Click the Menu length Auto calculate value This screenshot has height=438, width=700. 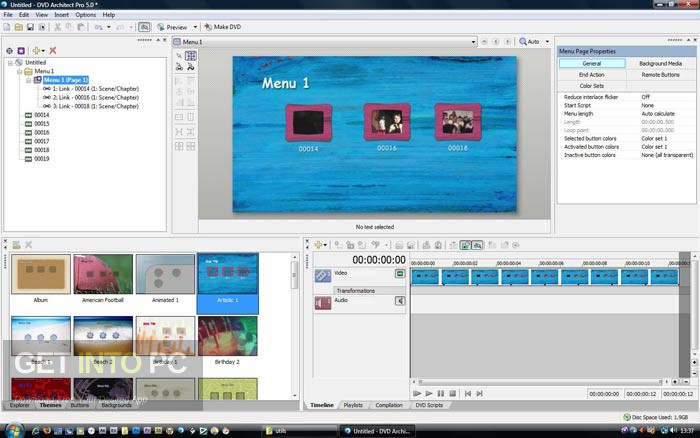[658, 114]
